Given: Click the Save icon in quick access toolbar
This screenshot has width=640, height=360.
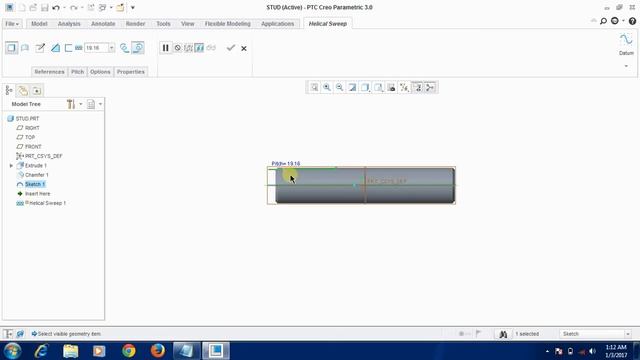Looking at the screenshot, I should 44,7.
